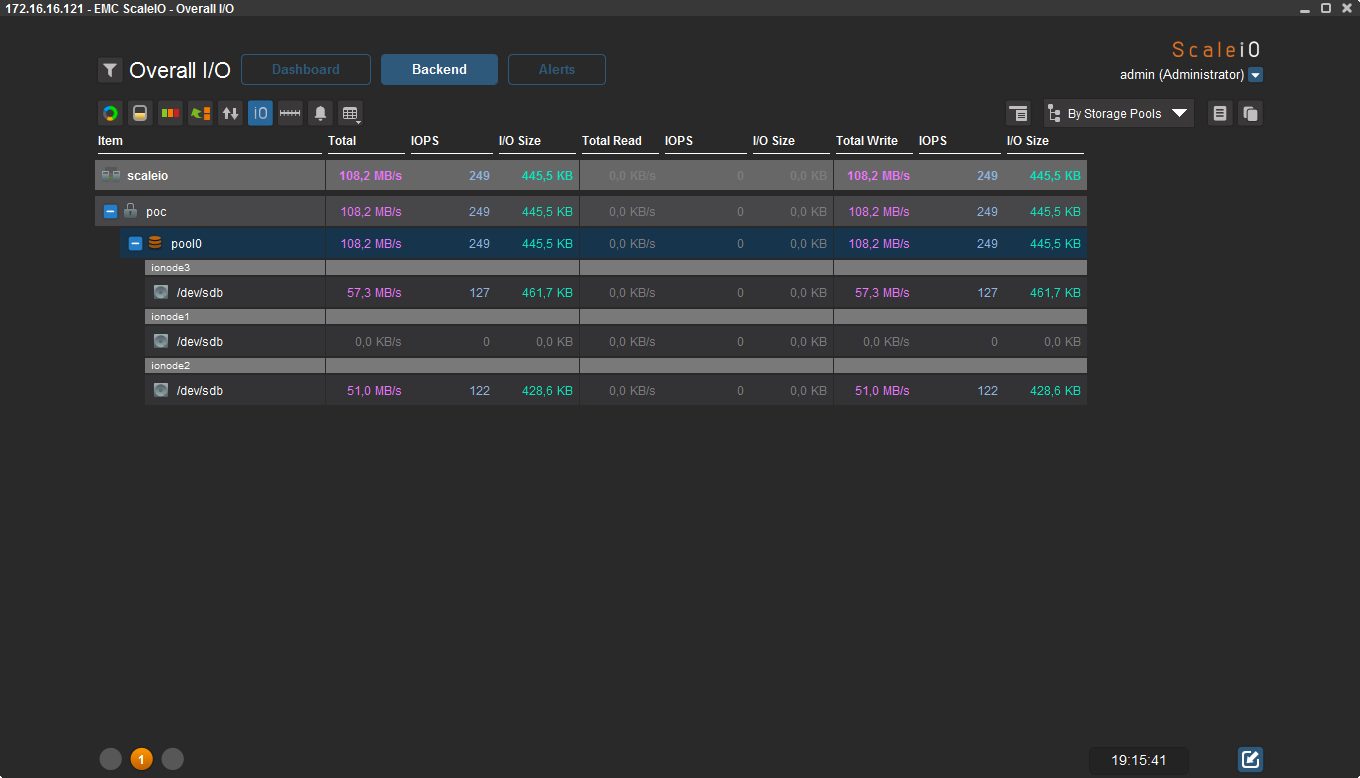
Task: Click the 428,6 KB I/O Size under Total Write
Action: 1055,391
